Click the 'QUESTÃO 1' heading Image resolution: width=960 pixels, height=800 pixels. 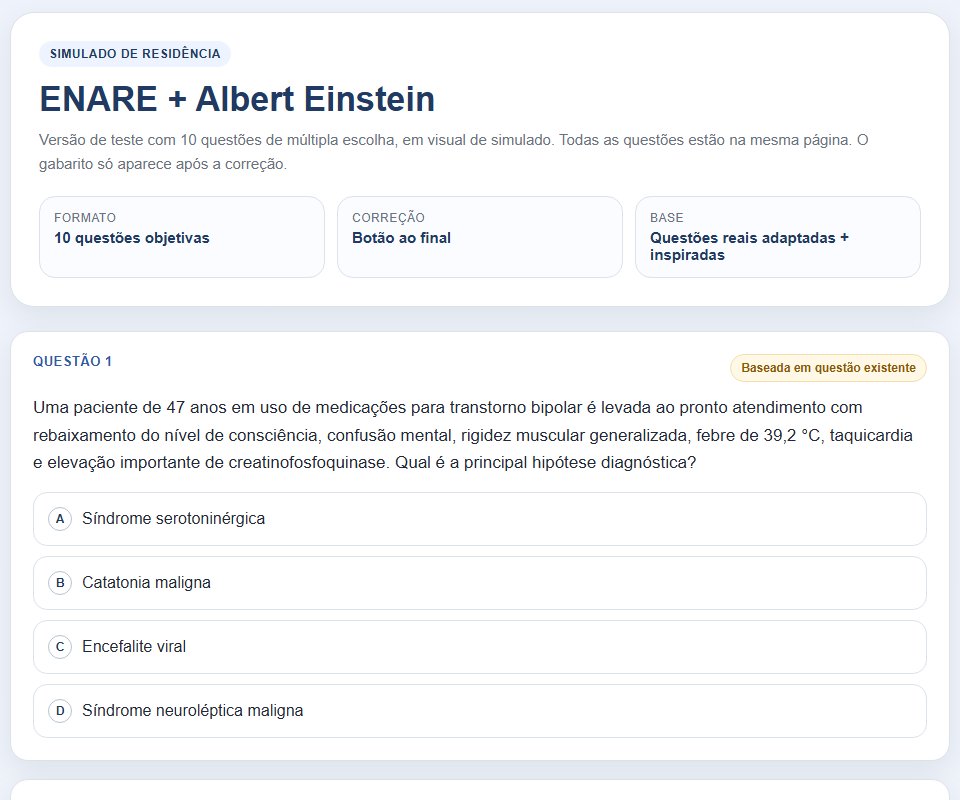click(x=72, y=361)
